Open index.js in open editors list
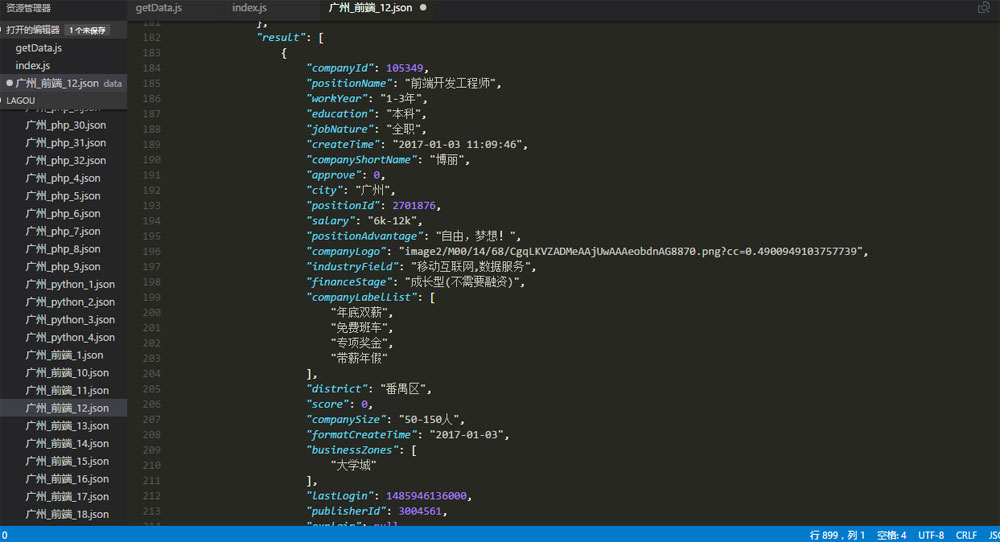 click(33, 65)
